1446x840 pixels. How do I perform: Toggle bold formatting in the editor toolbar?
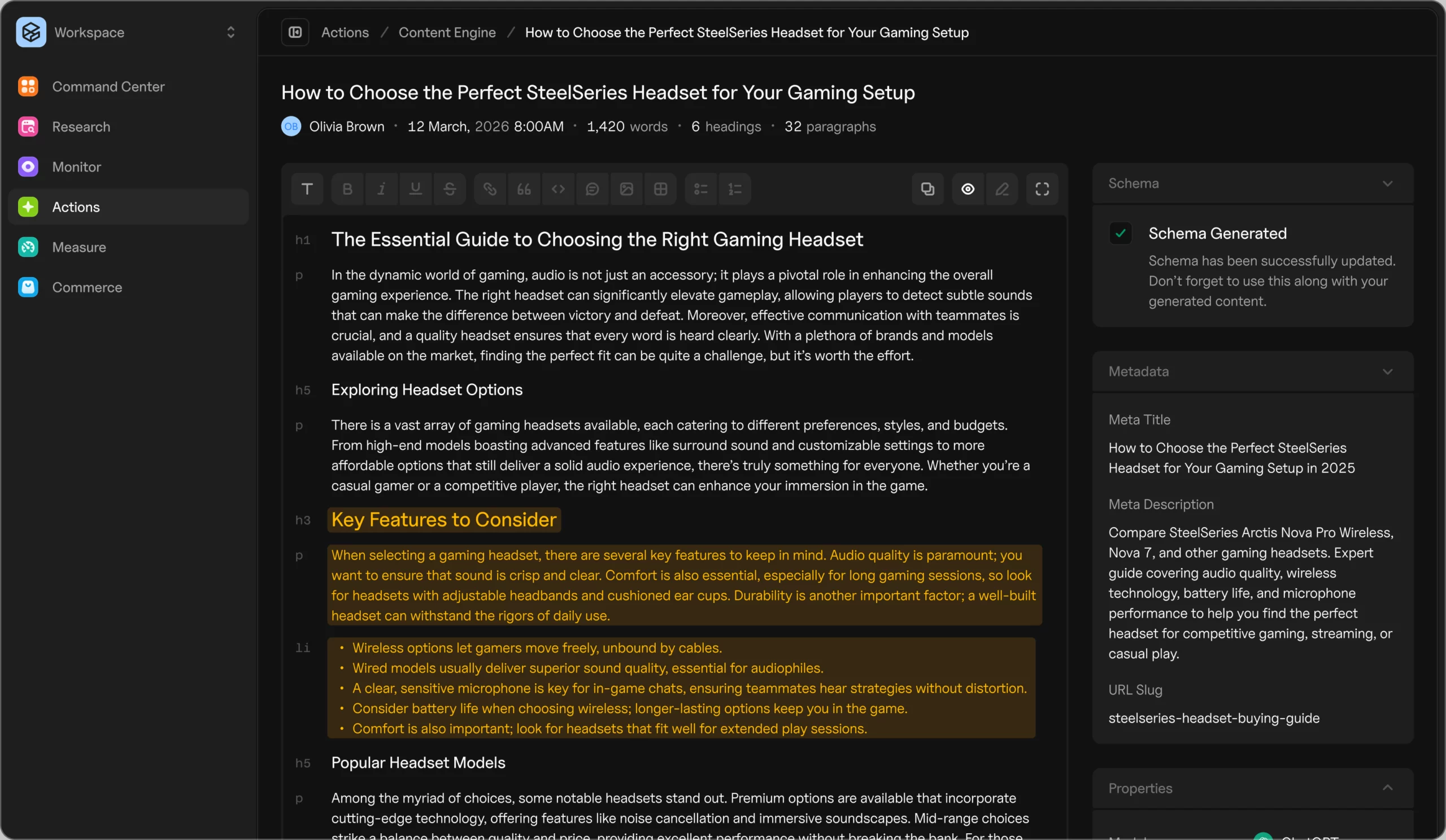point(347,189)
